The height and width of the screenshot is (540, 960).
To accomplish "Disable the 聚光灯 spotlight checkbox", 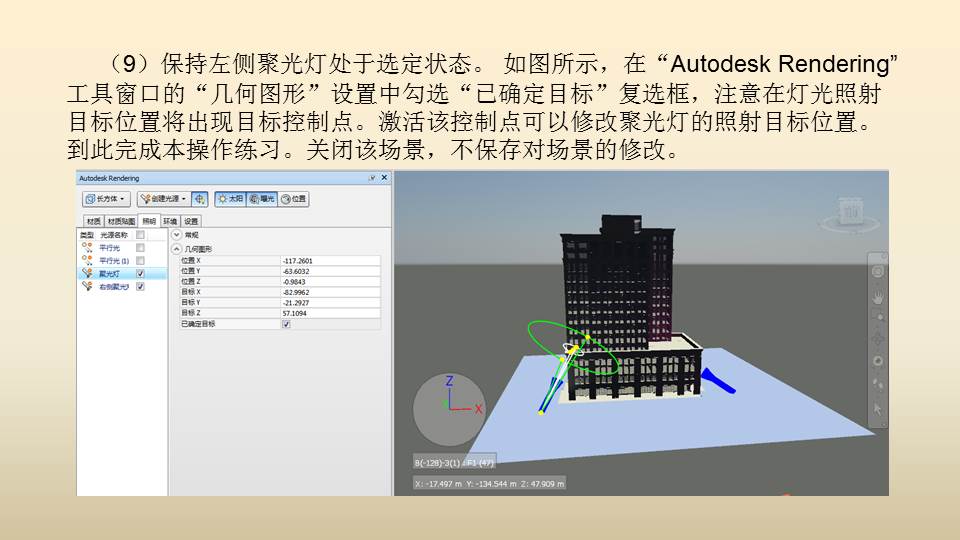I will (x=140, y=274).
